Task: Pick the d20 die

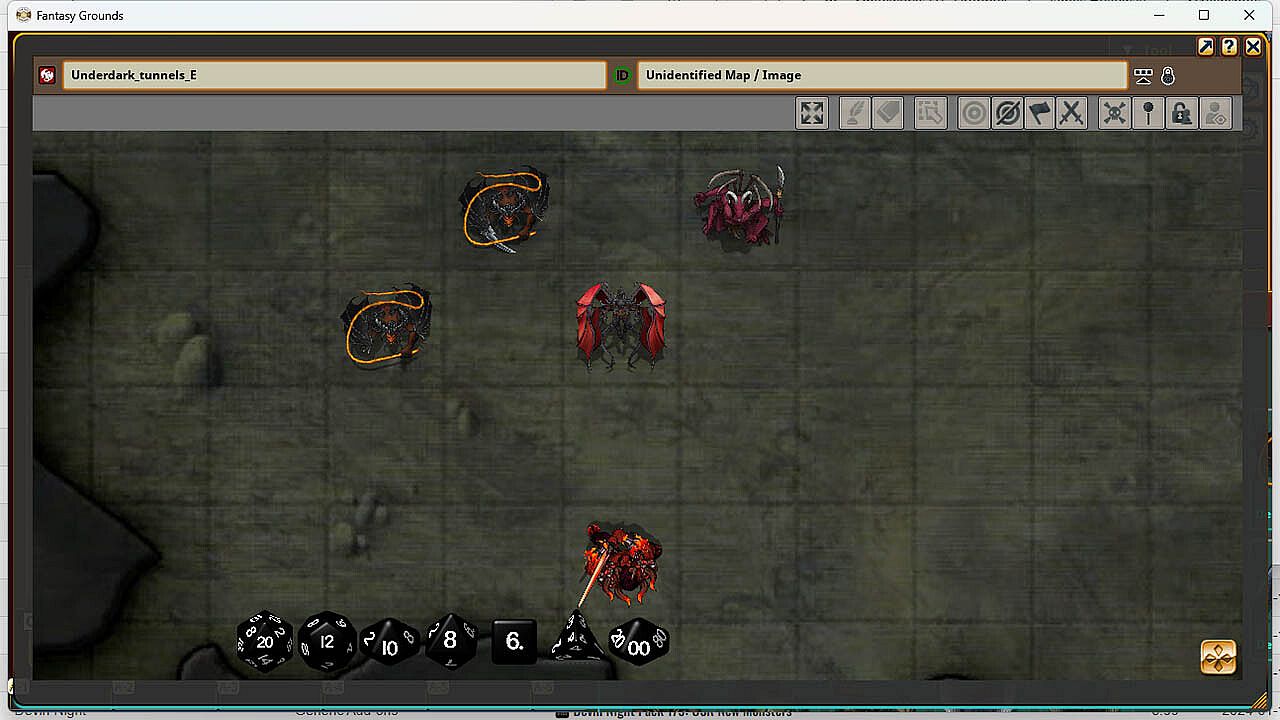Action: pyautogui.click(x=265, y=642)
